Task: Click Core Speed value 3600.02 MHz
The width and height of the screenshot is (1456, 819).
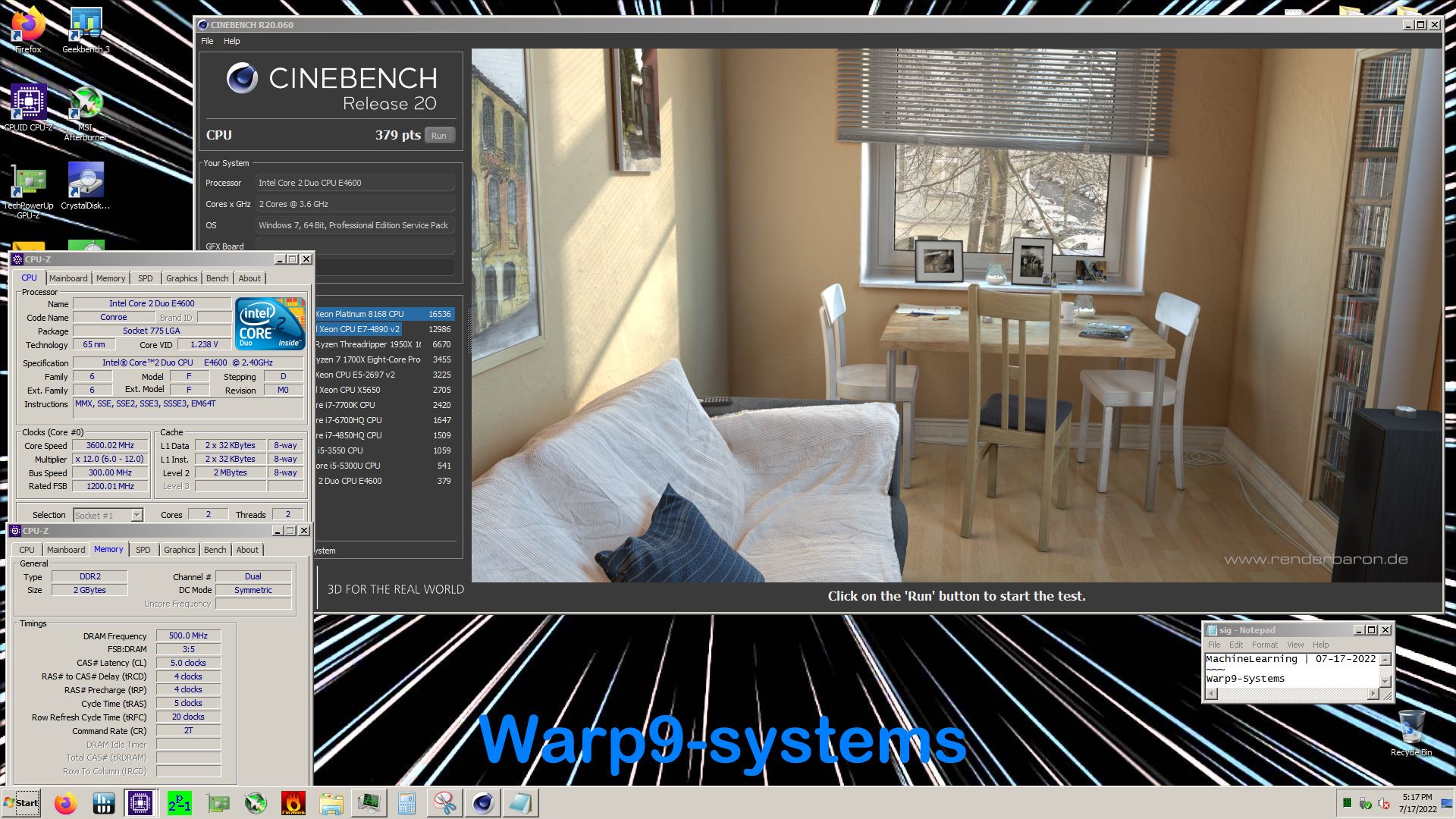Action: coord(110,445)
